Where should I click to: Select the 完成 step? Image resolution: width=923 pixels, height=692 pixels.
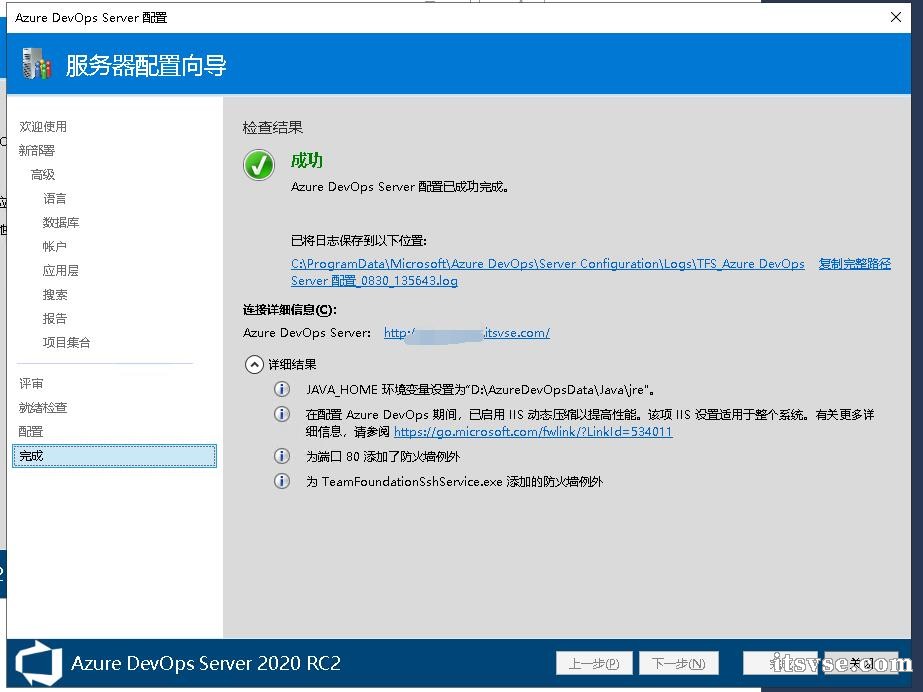point(115,456)
